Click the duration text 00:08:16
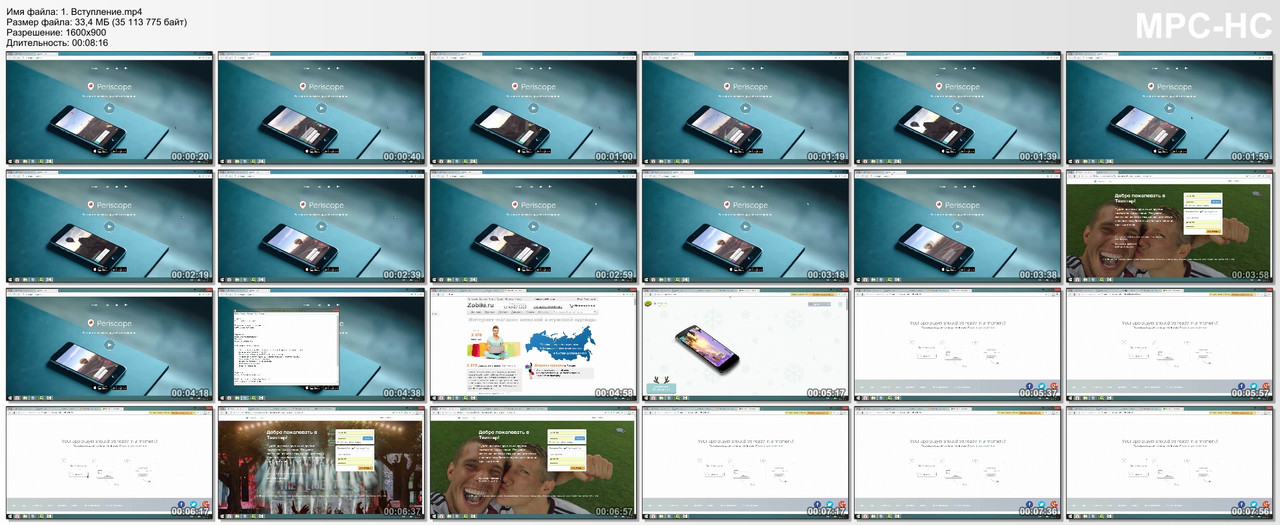Viewport: 1280px width, 525px height. click(87, 43)
